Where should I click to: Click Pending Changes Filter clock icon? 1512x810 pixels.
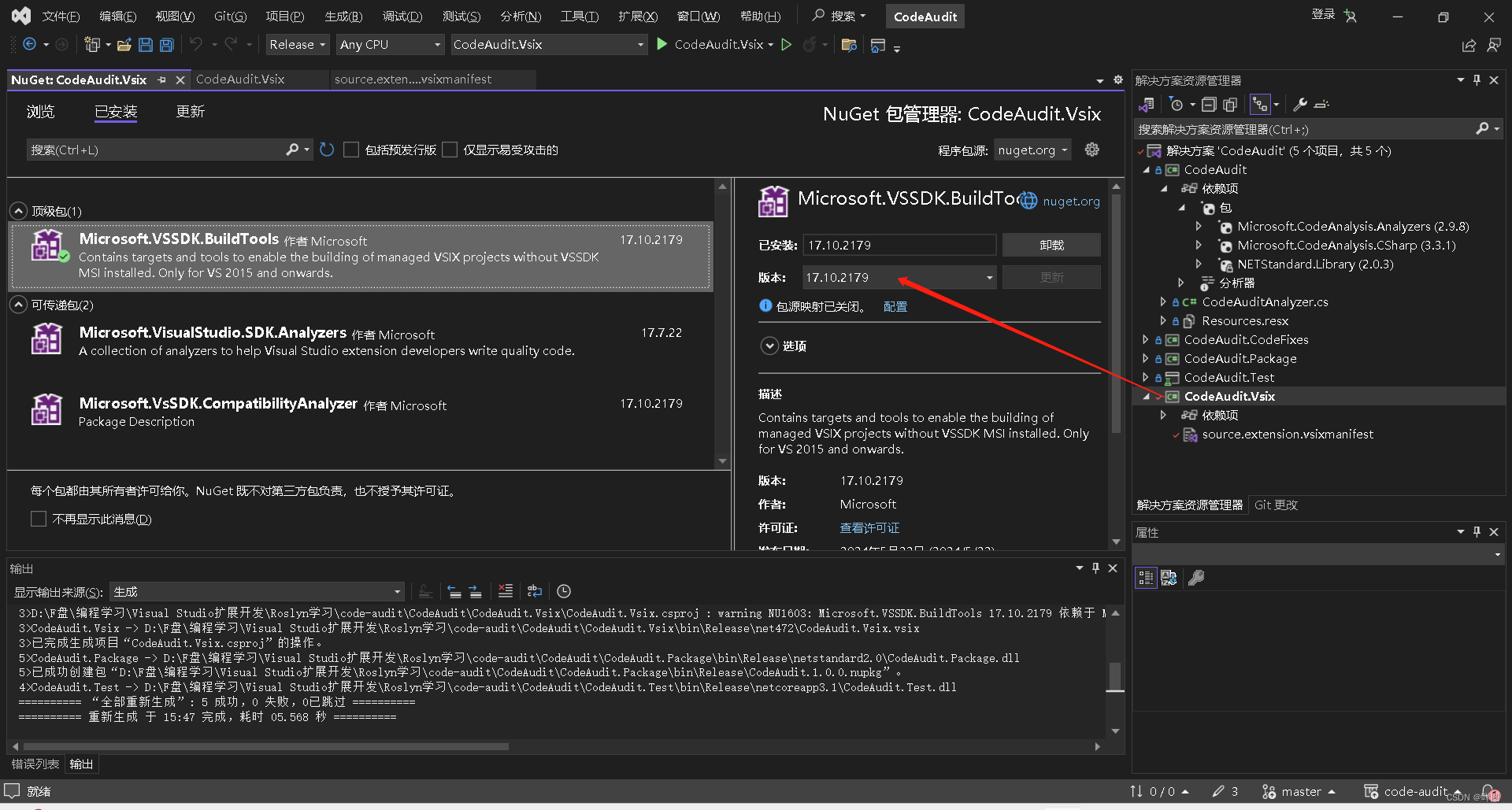(1177, 104)
